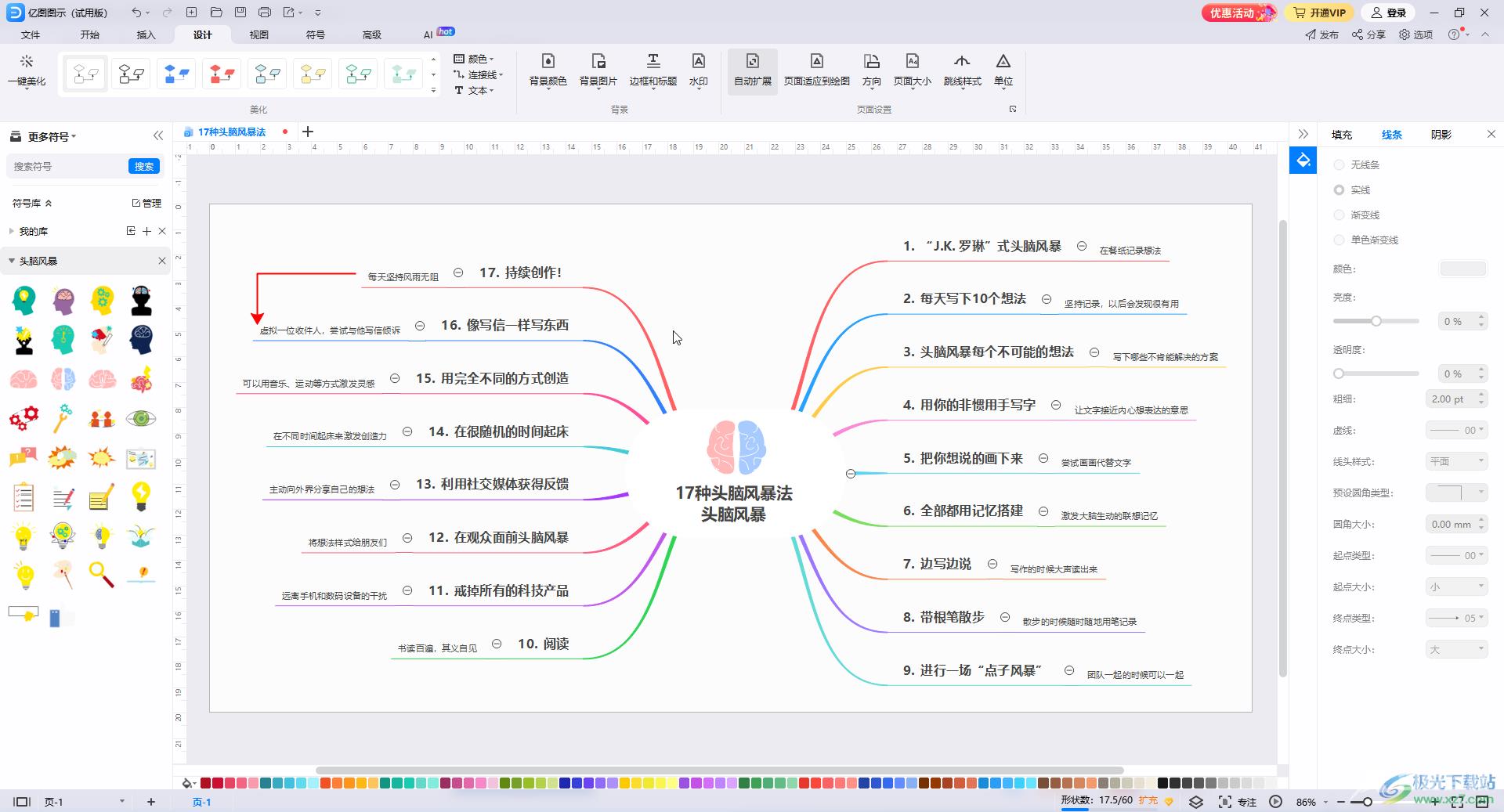1504x812 pixels.
Task: Open the End Type (终点类型) dropdown
Action: pyautogui.click(x=1456, y=618)
